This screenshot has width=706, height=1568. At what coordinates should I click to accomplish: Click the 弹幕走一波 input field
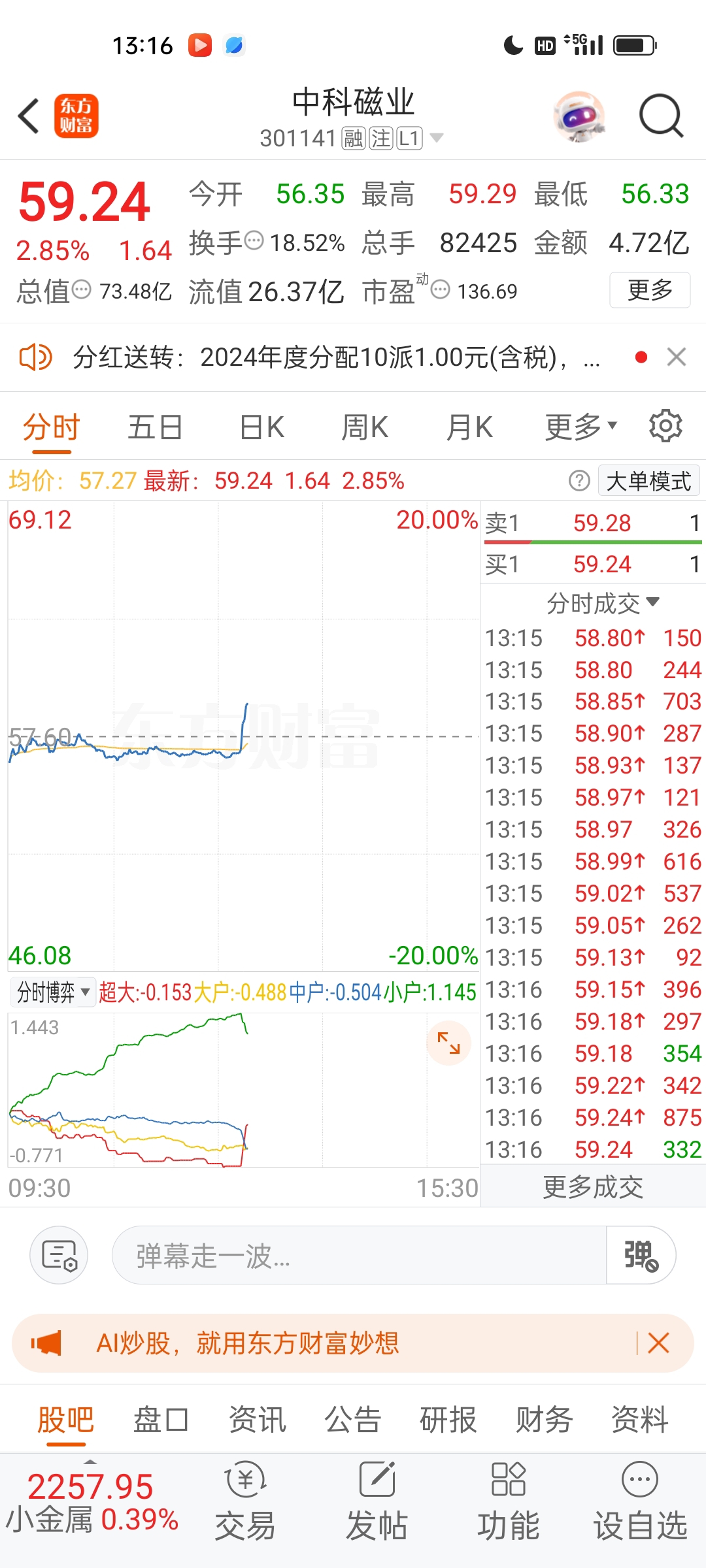click(x=359, y=1255)
